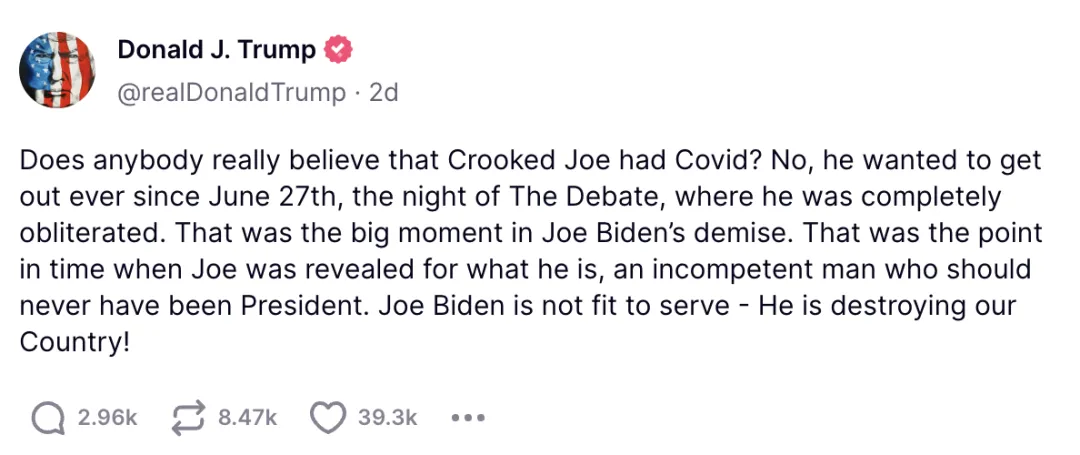Click the 8.47k reposts count
Viewport: 1080px width, 455px height.
247,418
